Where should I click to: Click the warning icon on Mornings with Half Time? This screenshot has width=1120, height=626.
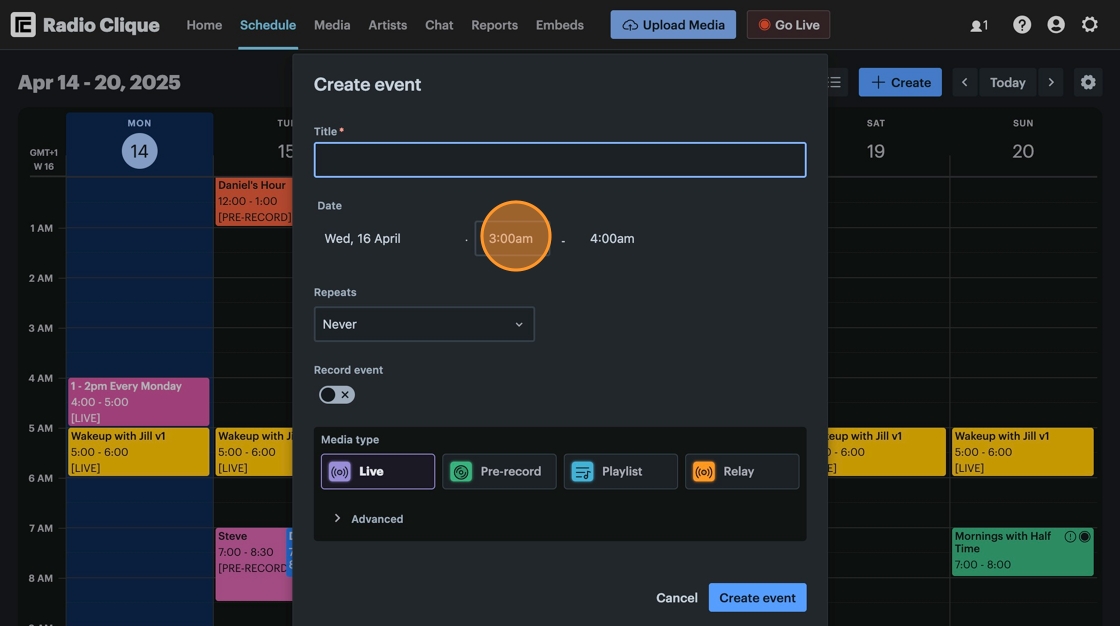click(x=1070, y=537)
